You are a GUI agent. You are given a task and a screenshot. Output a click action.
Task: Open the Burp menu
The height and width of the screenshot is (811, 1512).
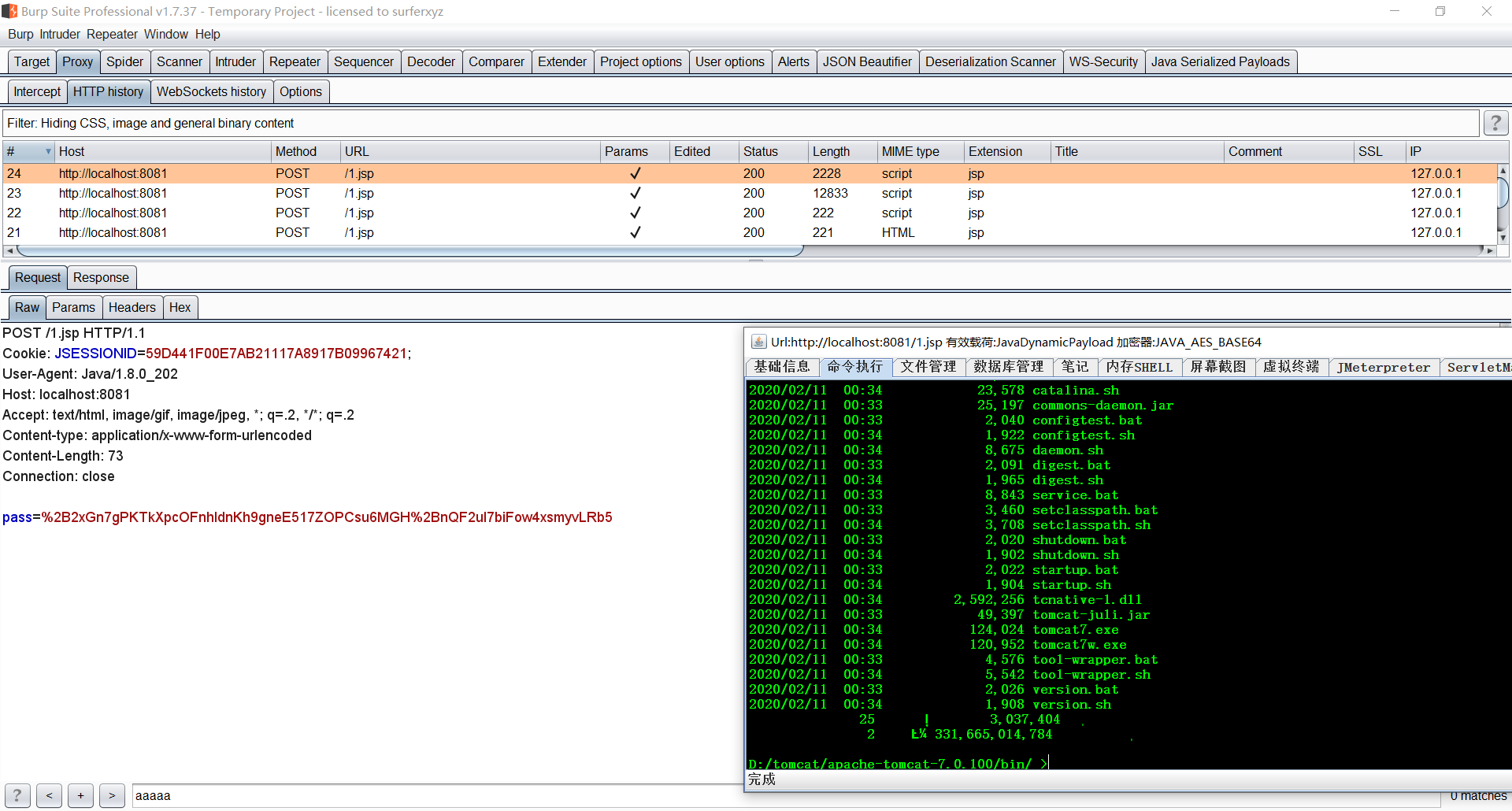click(20, 34)
